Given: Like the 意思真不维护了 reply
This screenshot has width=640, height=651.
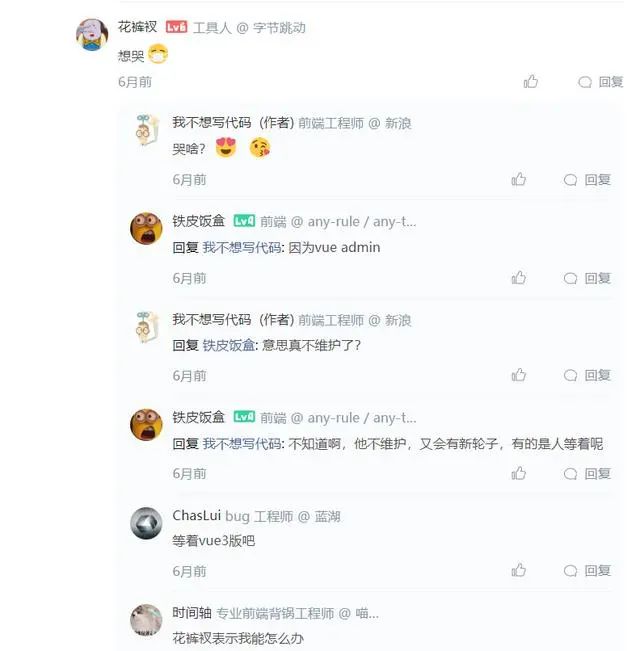Looking at the screenshot, I should pos(519,375).
